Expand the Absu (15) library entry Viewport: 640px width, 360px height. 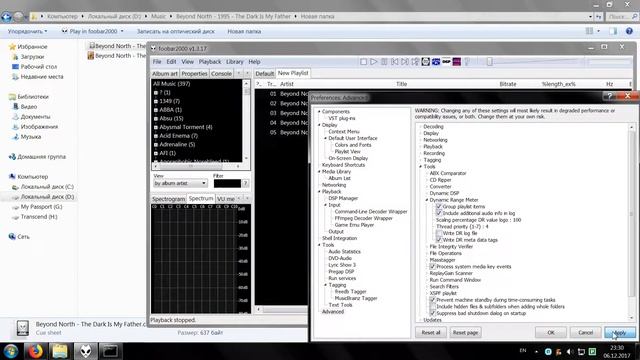point(156,118)
